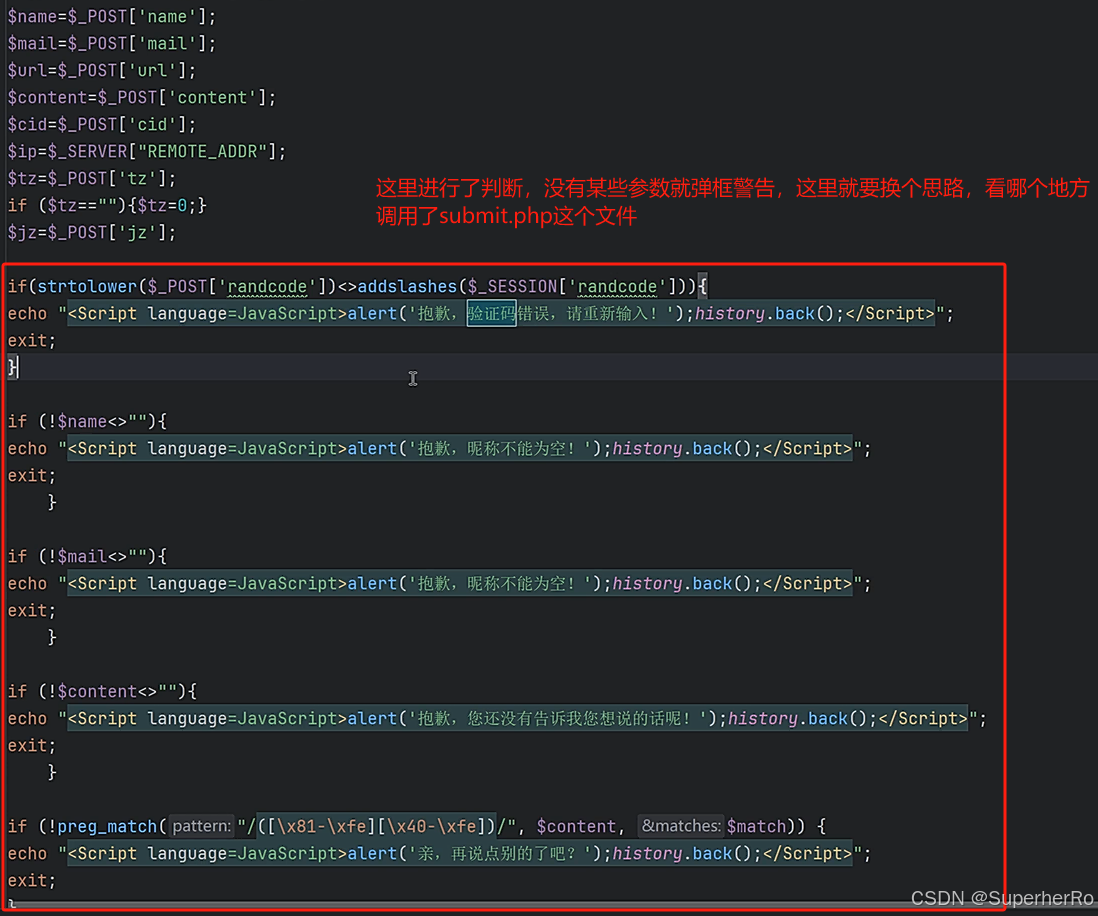
Task: Select the $url=$_POST['url']; line
Action: [x=102, y=70]
